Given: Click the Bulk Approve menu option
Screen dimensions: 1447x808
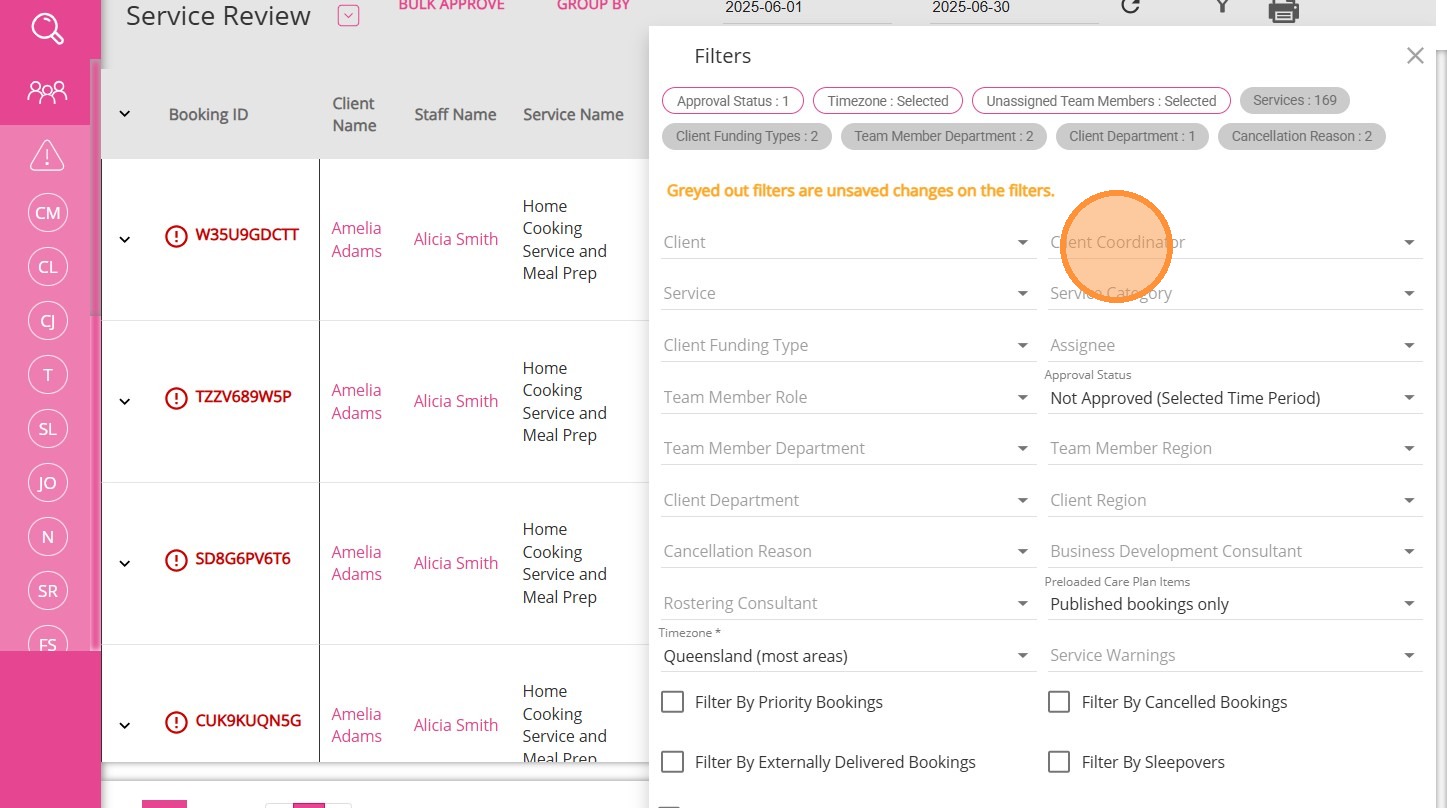Looking at the screenshot, I should click(x=451, y=6).
